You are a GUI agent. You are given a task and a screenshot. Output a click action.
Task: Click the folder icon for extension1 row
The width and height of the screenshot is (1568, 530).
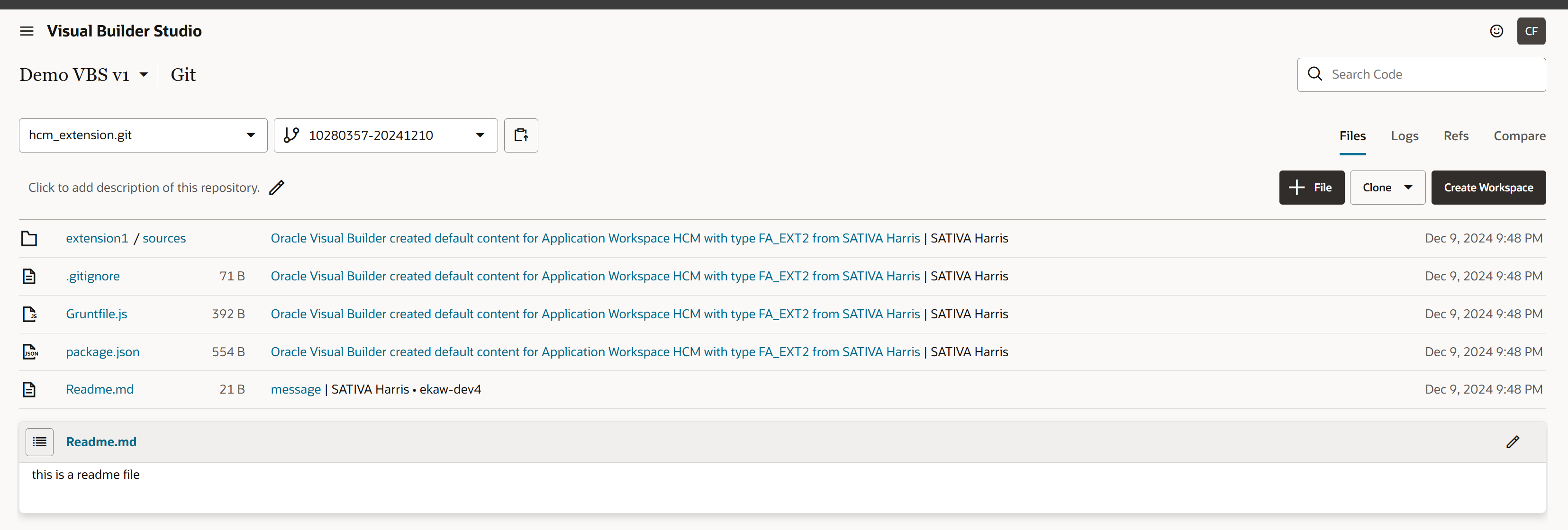29,239
